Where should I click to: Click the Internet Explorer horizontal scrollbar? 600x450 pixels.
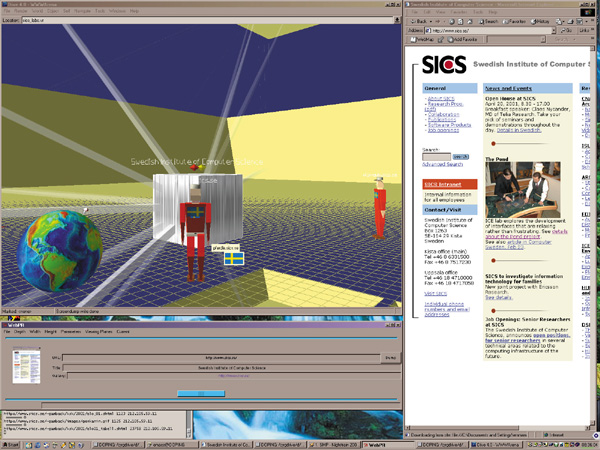pos(497,428)
